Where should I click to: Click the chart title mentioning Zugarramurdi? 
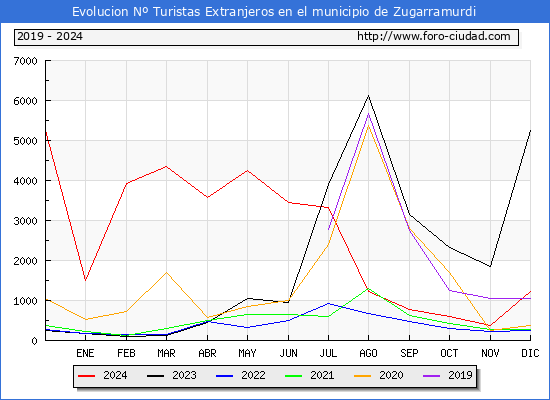[274, 12]
